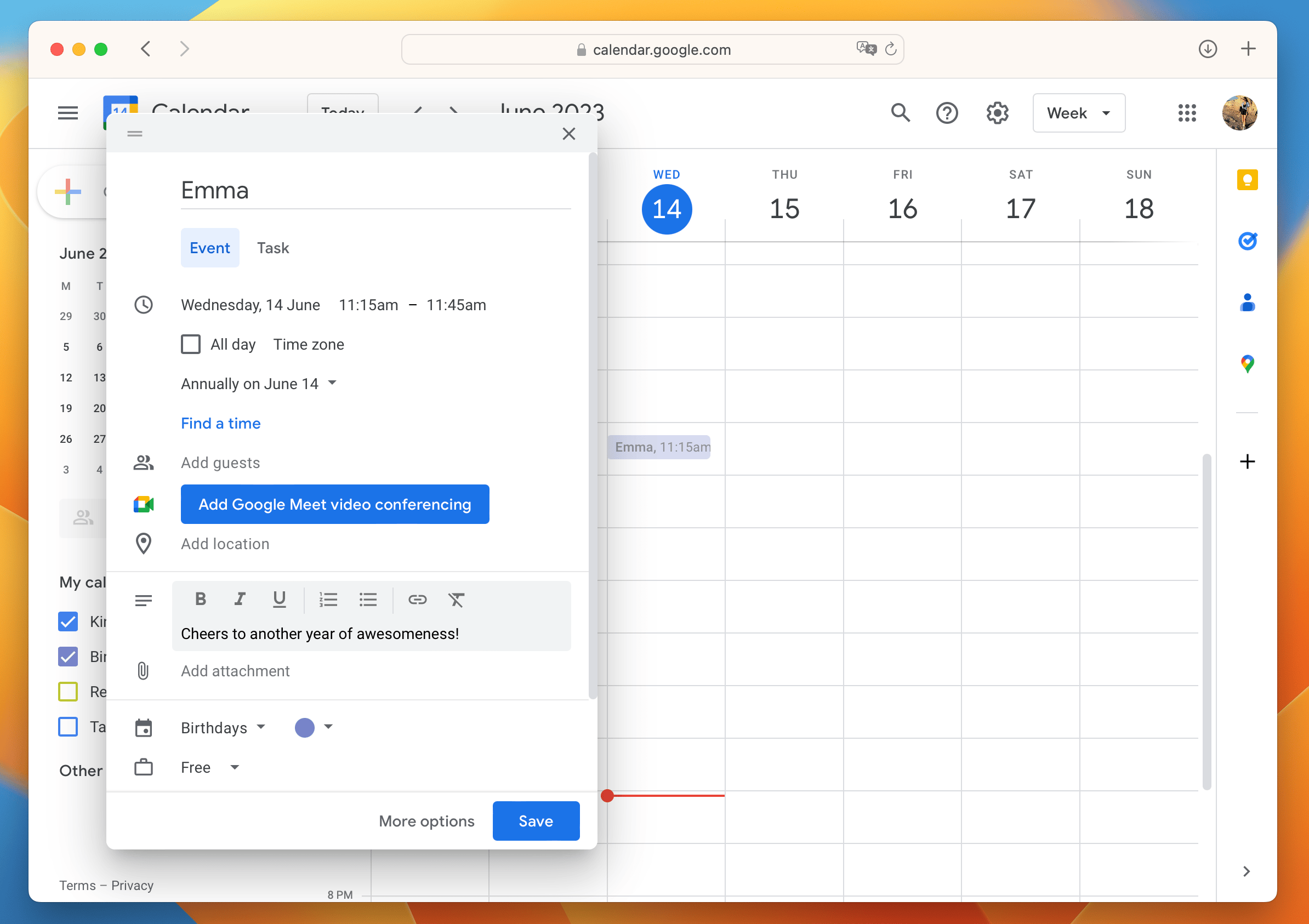Image resolution: width=1309 pixels, height=924 pixels.
Task: Click the Underline formatting icon
Action: pos(278,599)
